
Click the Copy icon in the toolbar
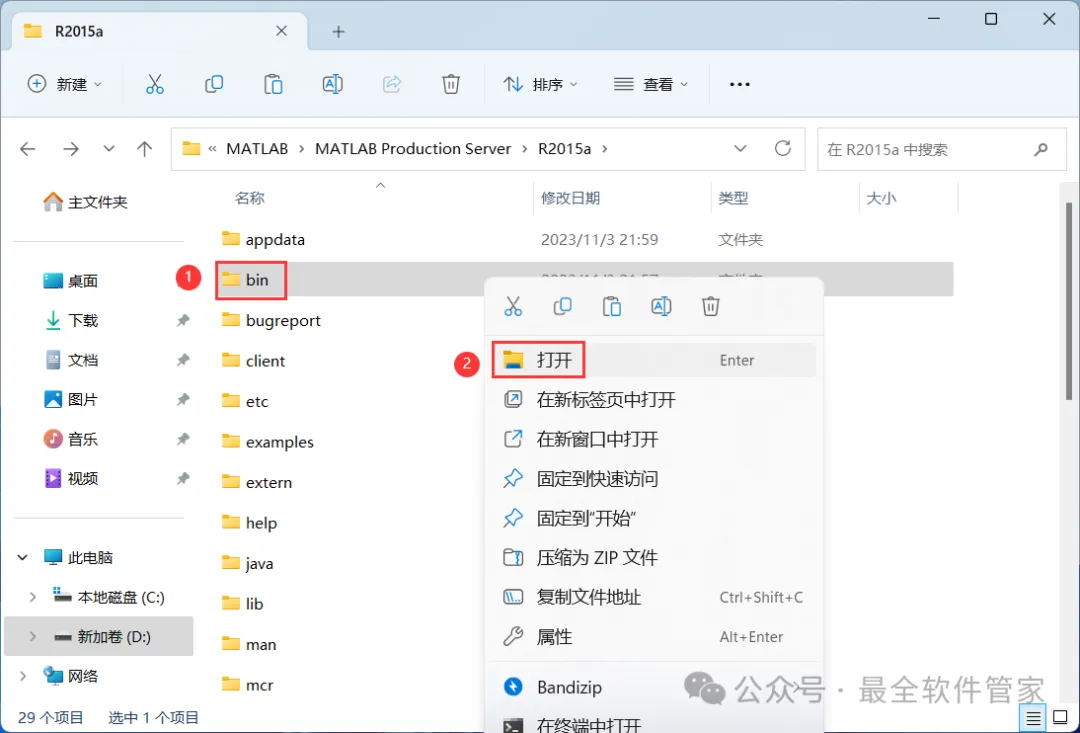click(x=214, y=84)
